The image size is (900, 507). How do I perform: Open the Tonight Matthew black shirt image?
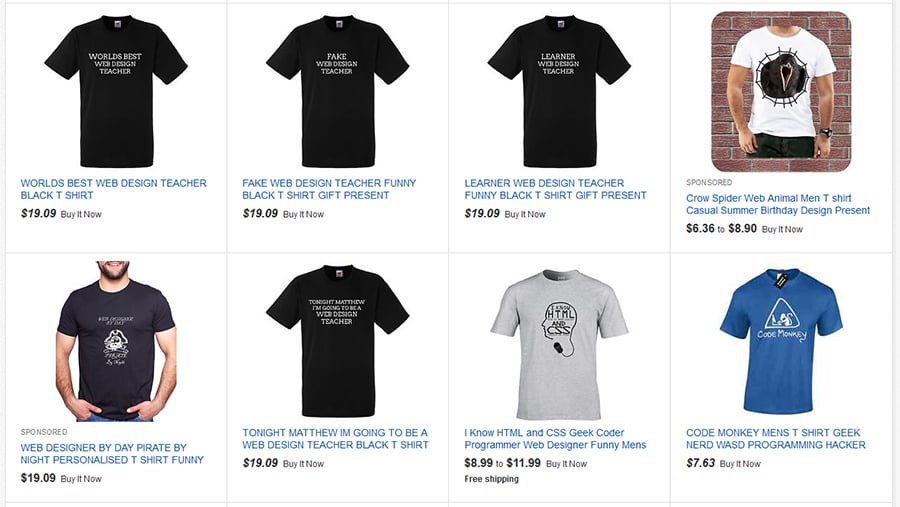pos(337,340)
